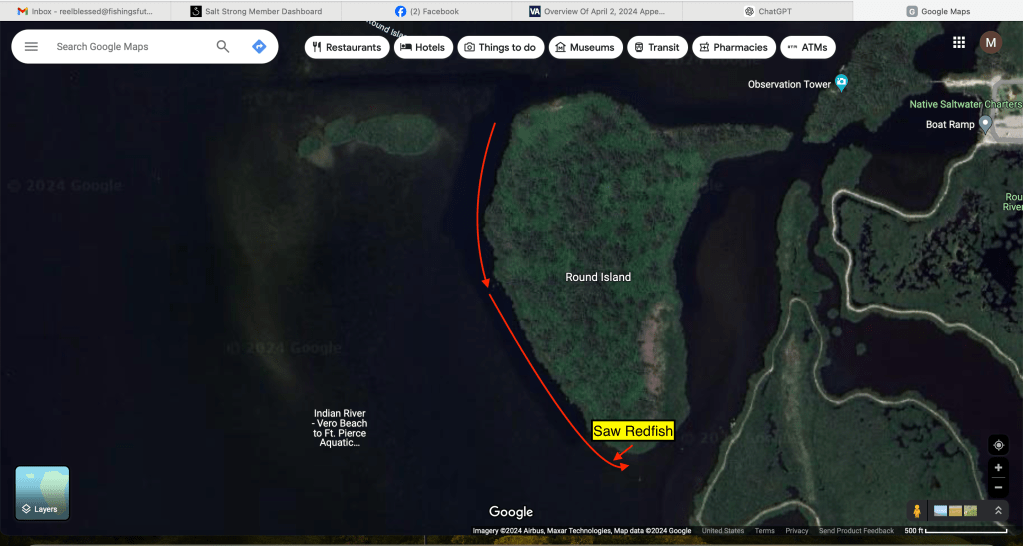Open the Google apps grid
This screenshot has width=1023, height=546.
(x=958, y=42)
